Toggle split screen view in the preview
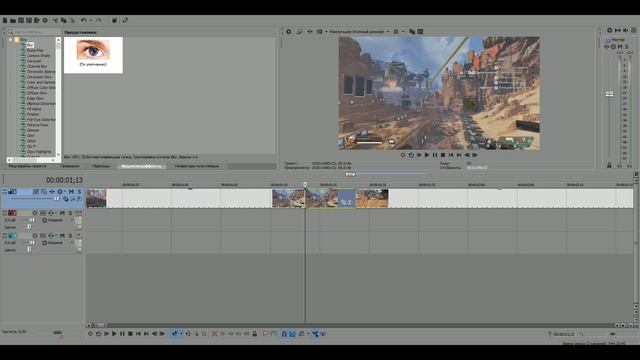 click(320, 31)
